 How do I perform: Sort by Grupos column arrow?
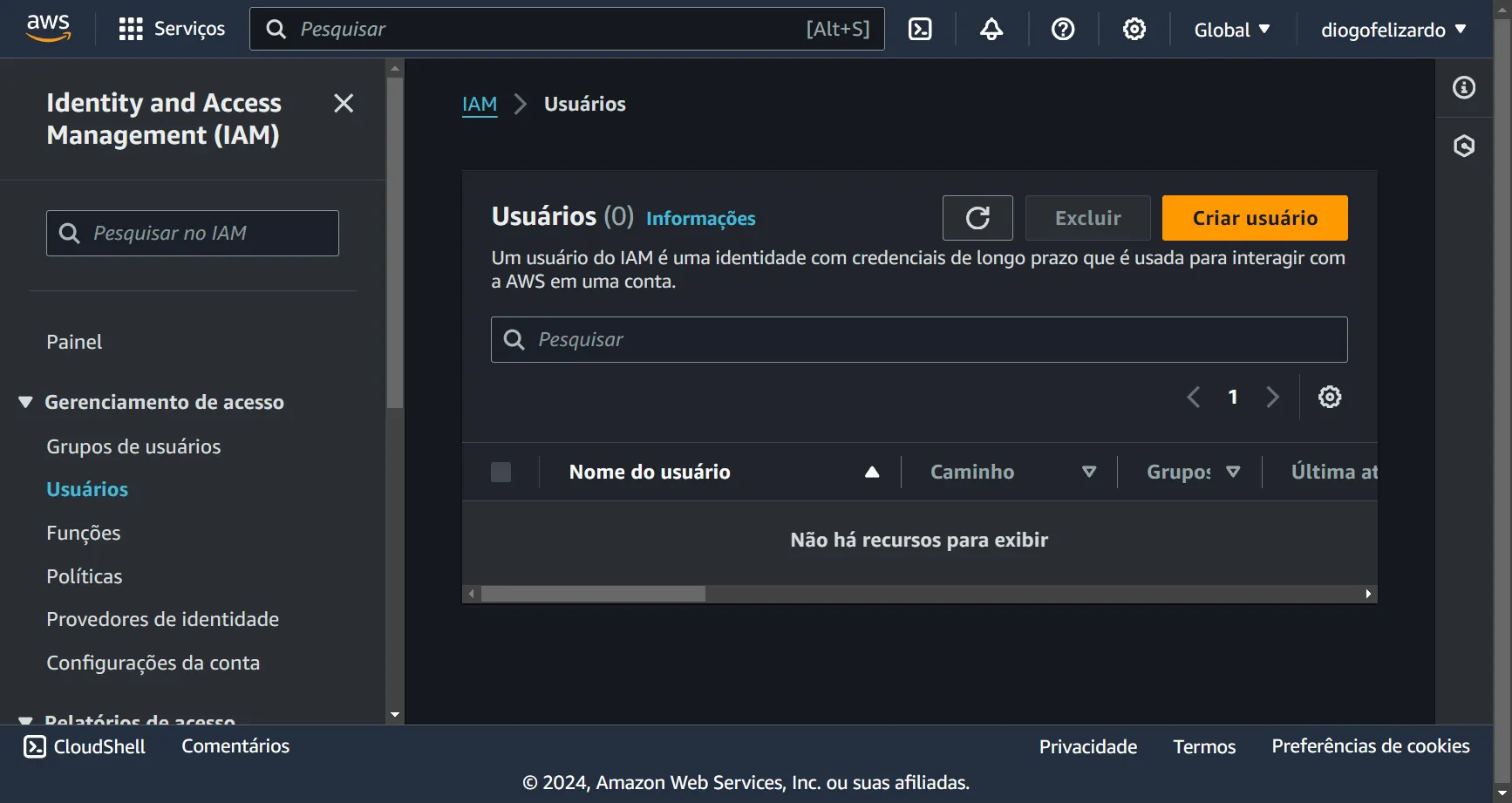point(1233,472)
